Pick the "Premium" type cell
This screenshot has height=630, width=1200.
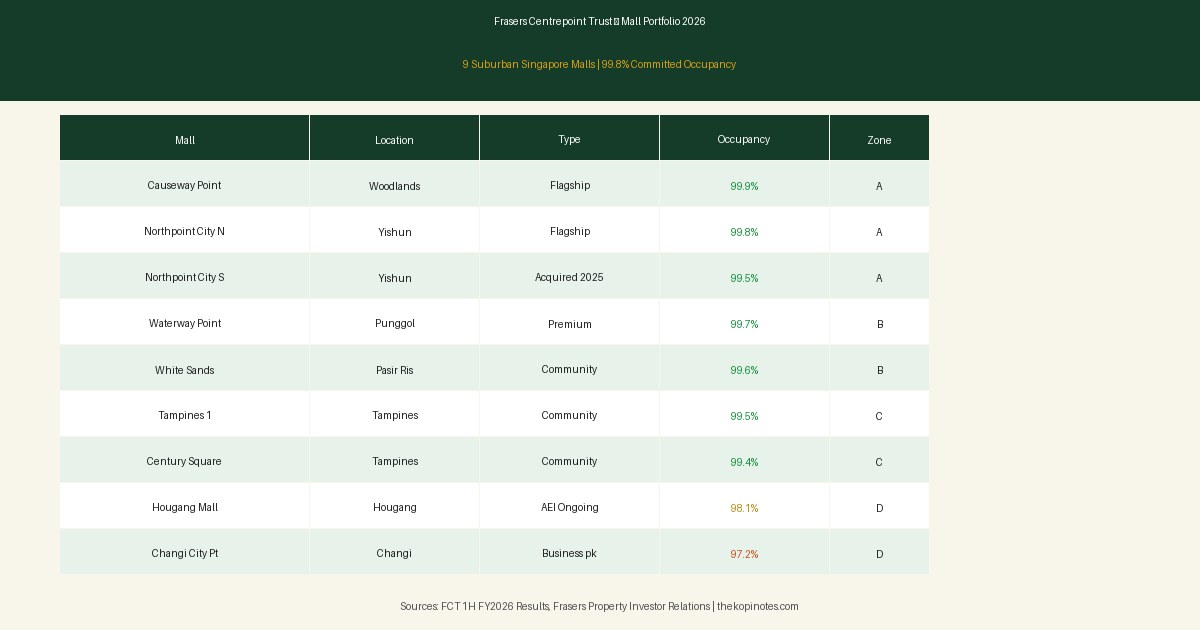(570, 324)
